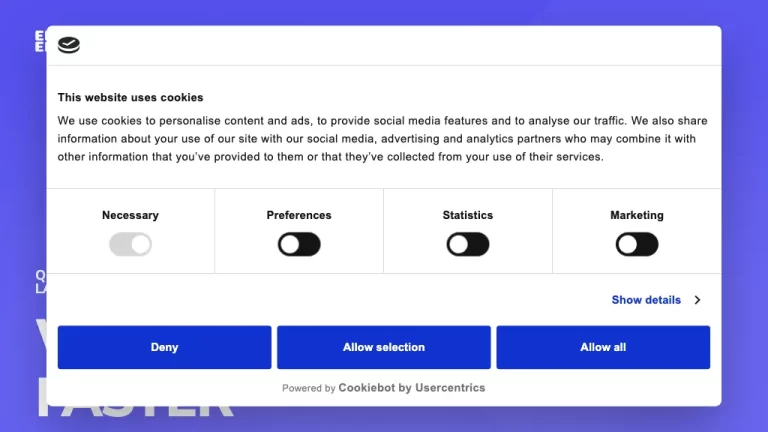Click the 'This website uses cookies' heading
Image resolution: width=768 pixels, height=432 pixels.
pos(130,98)
